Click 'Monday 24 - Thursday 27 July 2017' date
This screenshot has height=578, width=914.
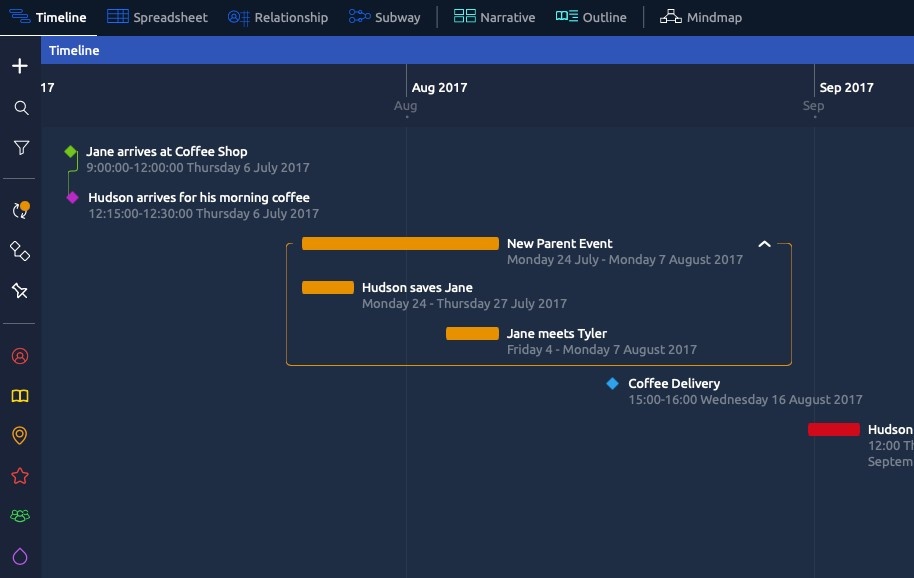464,304
